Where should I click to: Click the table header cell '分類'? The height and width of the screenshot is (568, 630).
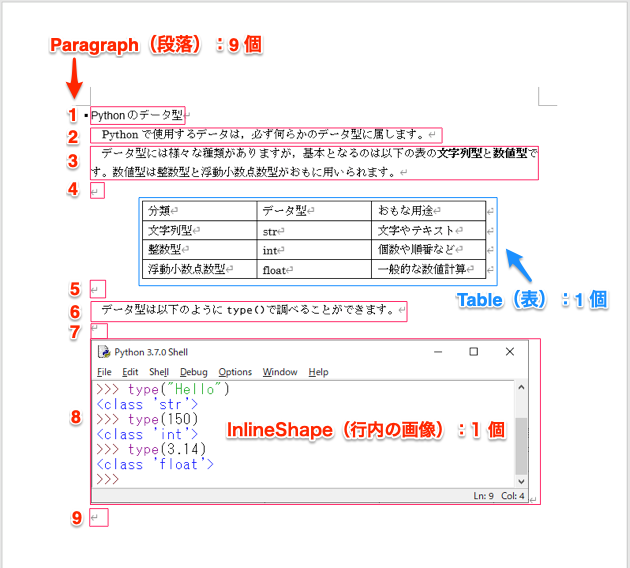[x=200, y=210]
